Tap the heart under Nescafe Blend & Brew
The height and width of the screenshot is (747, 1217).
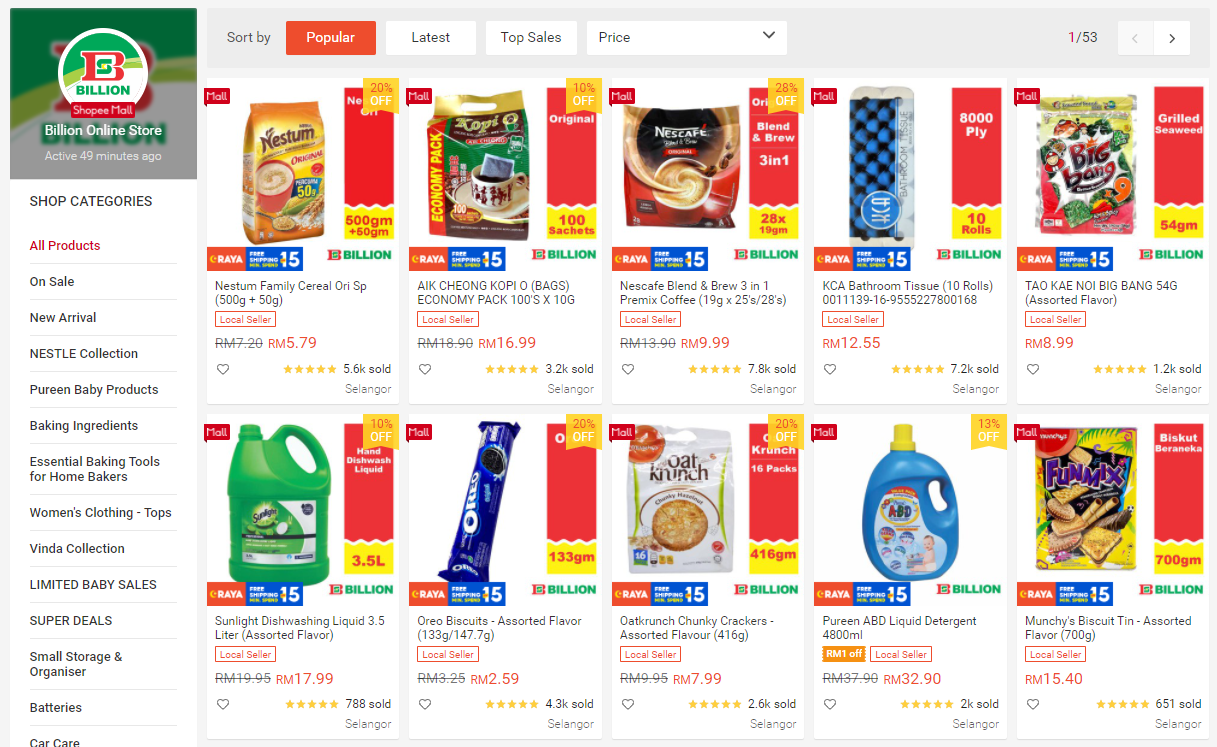coord(628,369)
